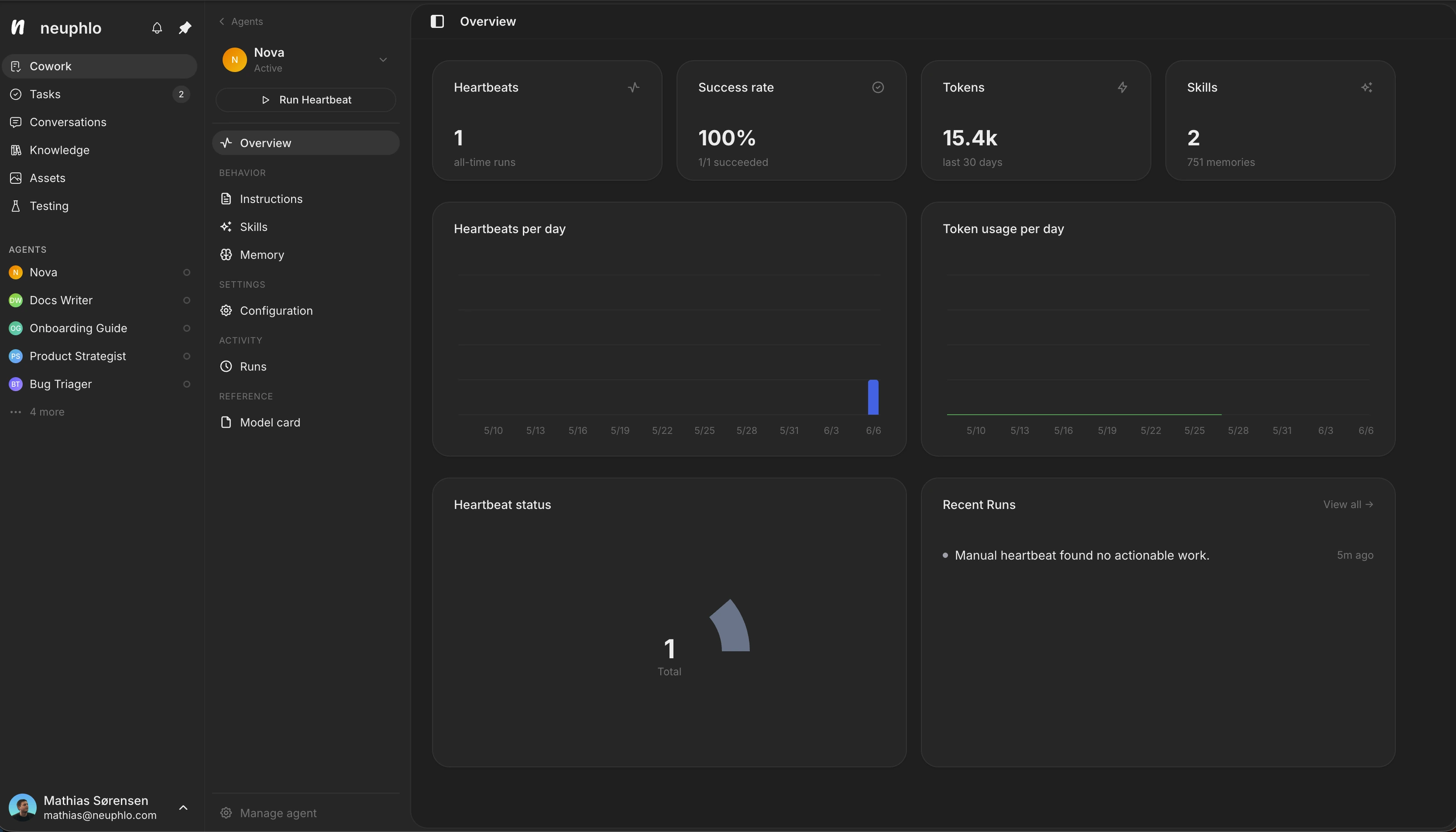Click the Product Strategist avatar icon
Viewport: 1456px width, 832px height.
[16, 356]
